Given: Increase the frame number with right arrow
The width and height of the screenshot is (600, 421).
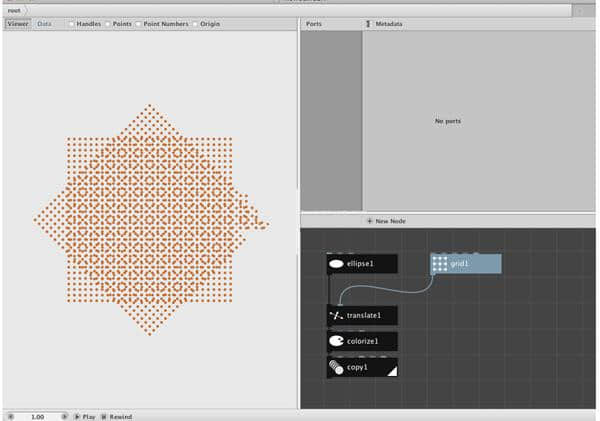Looking at the screenshot, I should [64, 416].
